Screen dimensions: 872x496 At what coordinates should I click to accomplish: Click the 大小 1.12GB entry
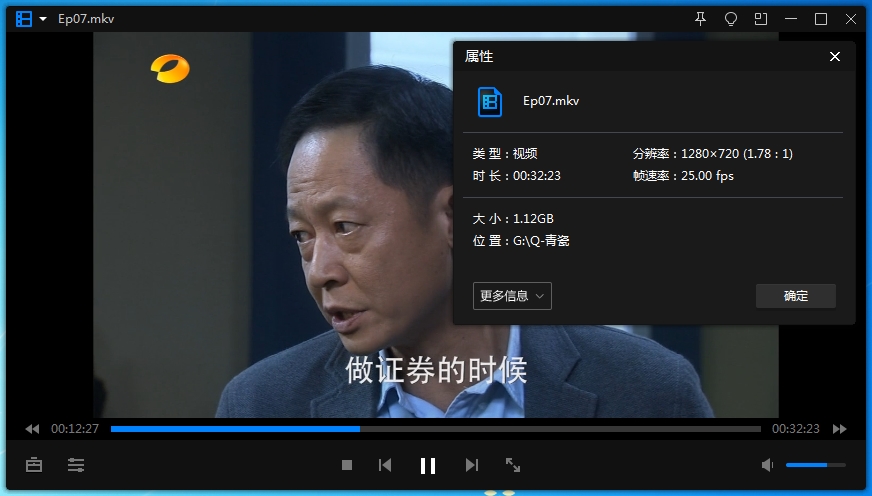(513, 219)
